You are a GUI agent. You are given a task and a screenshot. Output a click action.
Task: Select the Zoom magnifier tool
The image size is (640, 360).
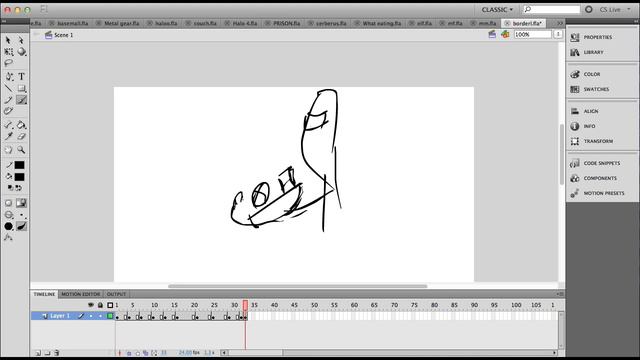(x=21, y=150)
